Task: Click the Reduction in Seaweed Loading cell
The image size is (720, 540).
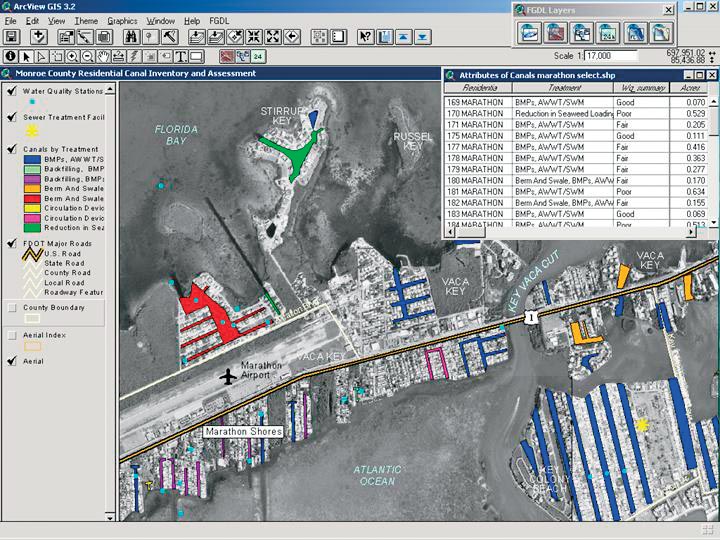Action: 563,113
